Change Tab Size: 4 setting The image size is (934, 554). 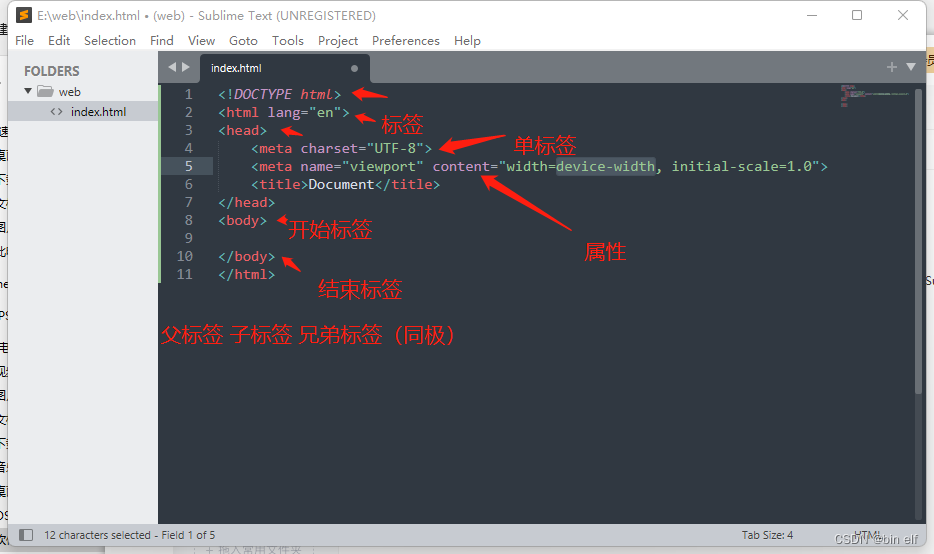(767, 535)
